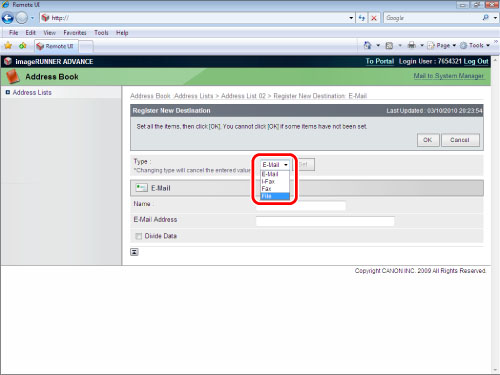Click the E-Mail Address input field
Image resolution: width=500 pixels, height=375 pixels.
tap(325, 221)
